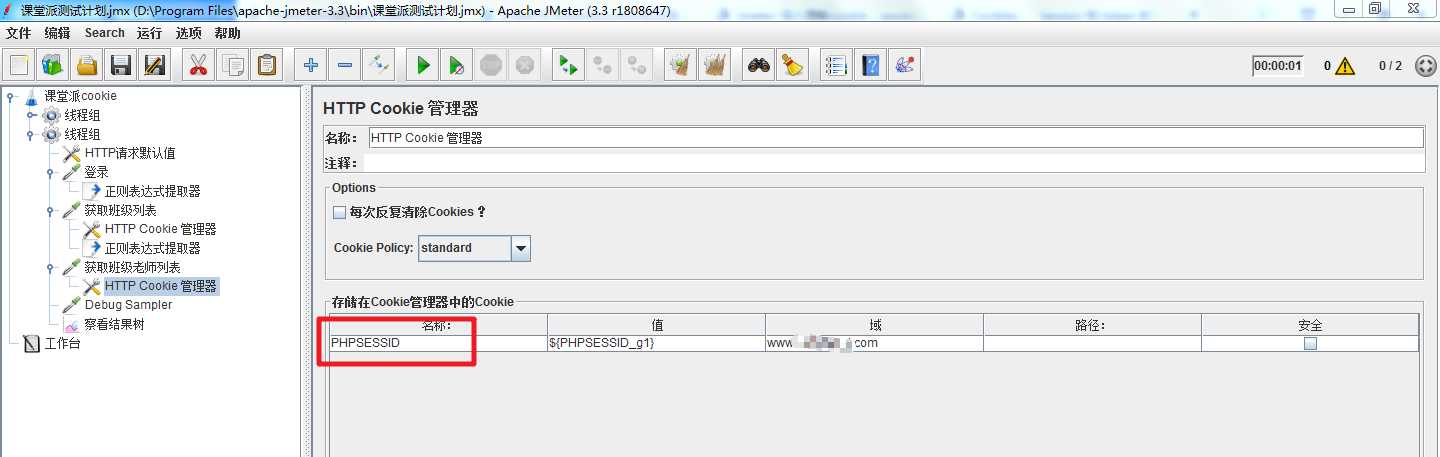Collapse the second 线程组 node handle
This screenshot has height=457, width=1440.
click(31, 134)
